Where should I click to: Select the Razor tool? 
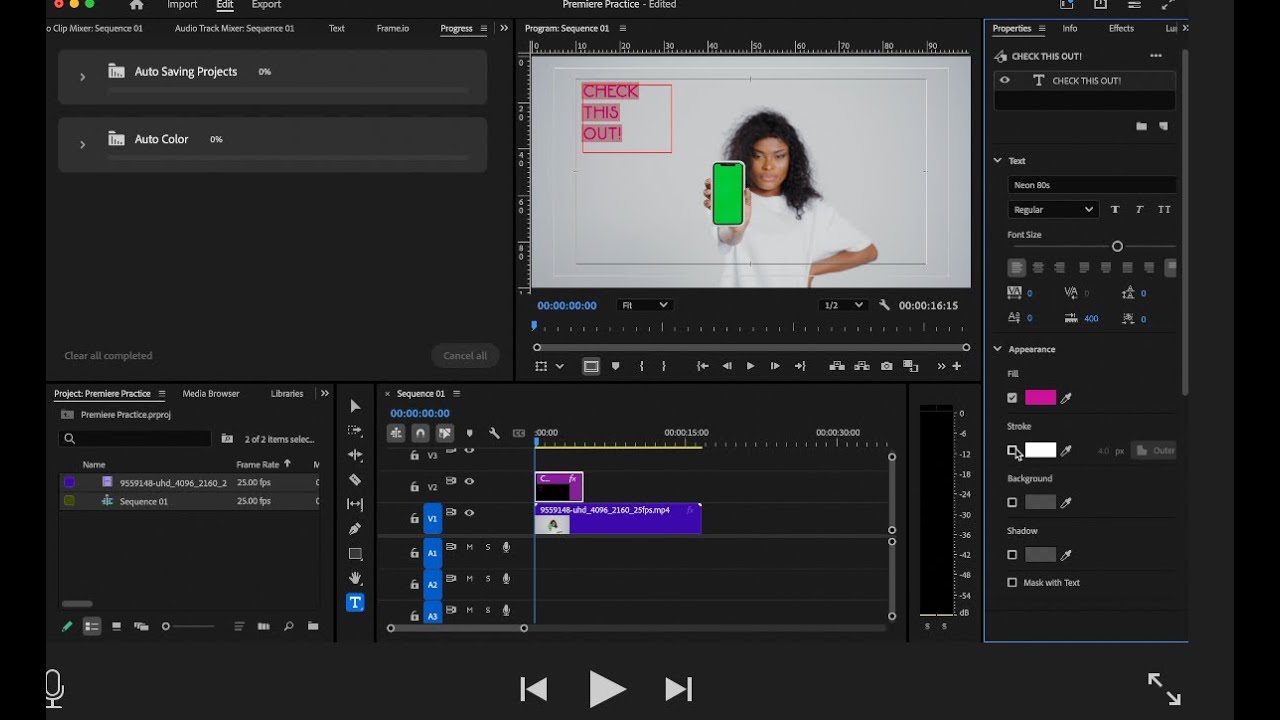coord(355,479)
